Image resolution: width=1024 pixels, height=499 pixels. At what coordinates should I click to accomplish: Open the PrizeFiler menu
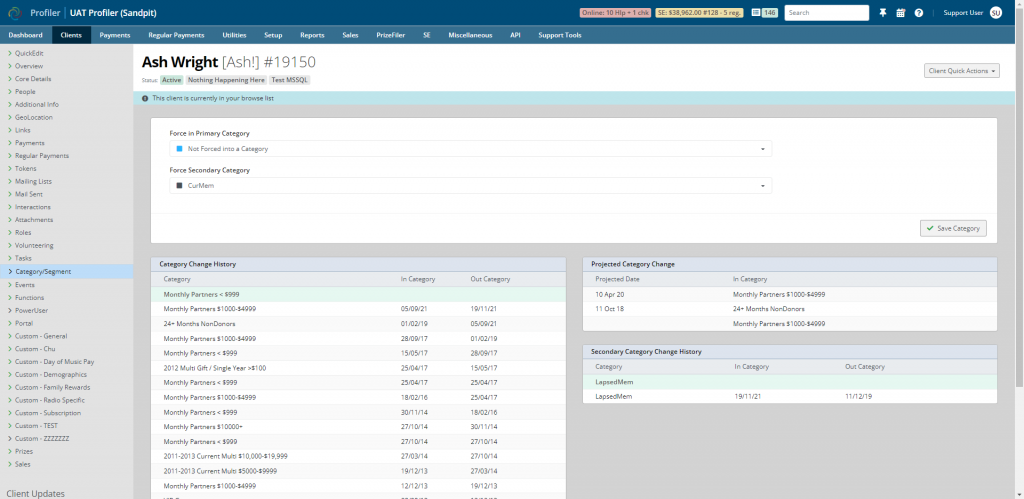[x=391, y=35]
